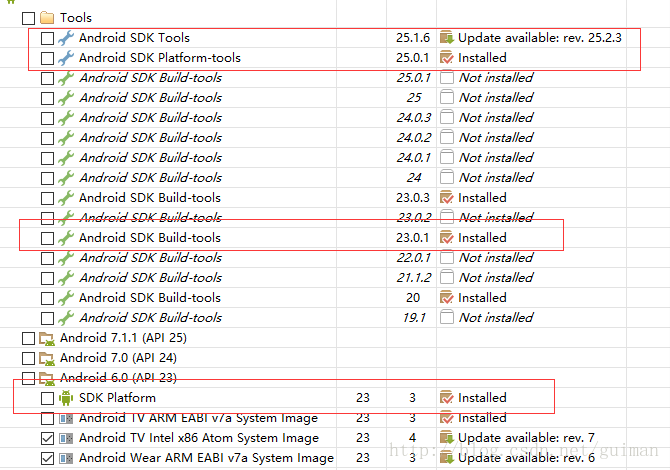Select the checkbox for Build-tools 22.0.1
The height and width of the screenshot is (470, 670).
pyautogui.click(x=47, y=258)
